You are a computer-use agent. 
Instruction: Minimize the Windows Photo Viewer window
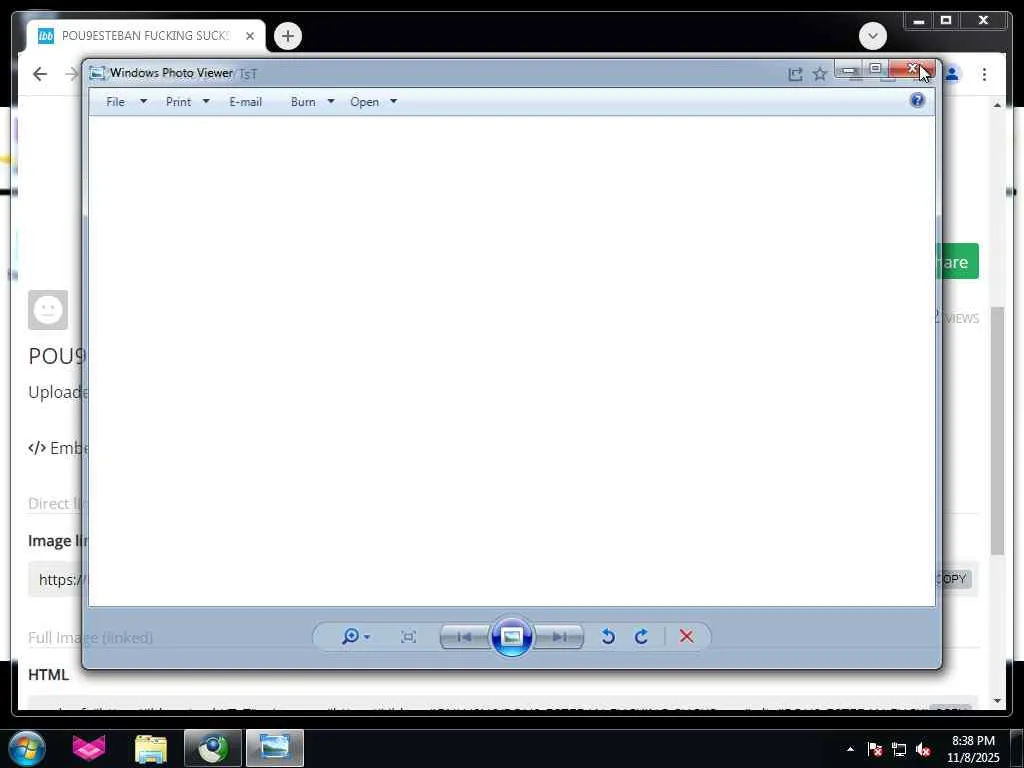tap(849, 69)
